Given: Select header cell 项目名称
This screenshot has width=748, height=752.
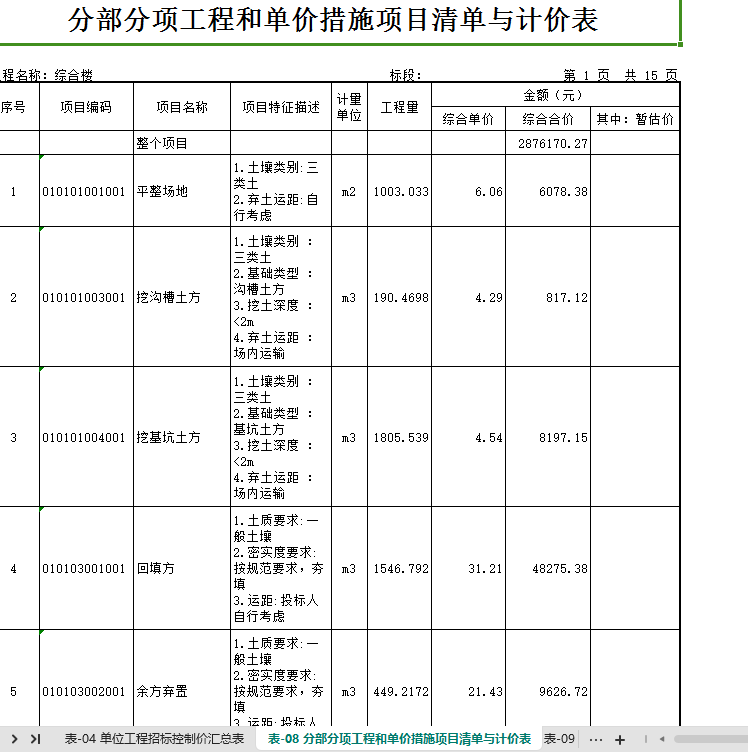Looking at the screenshot, I should tap(182, 106).
